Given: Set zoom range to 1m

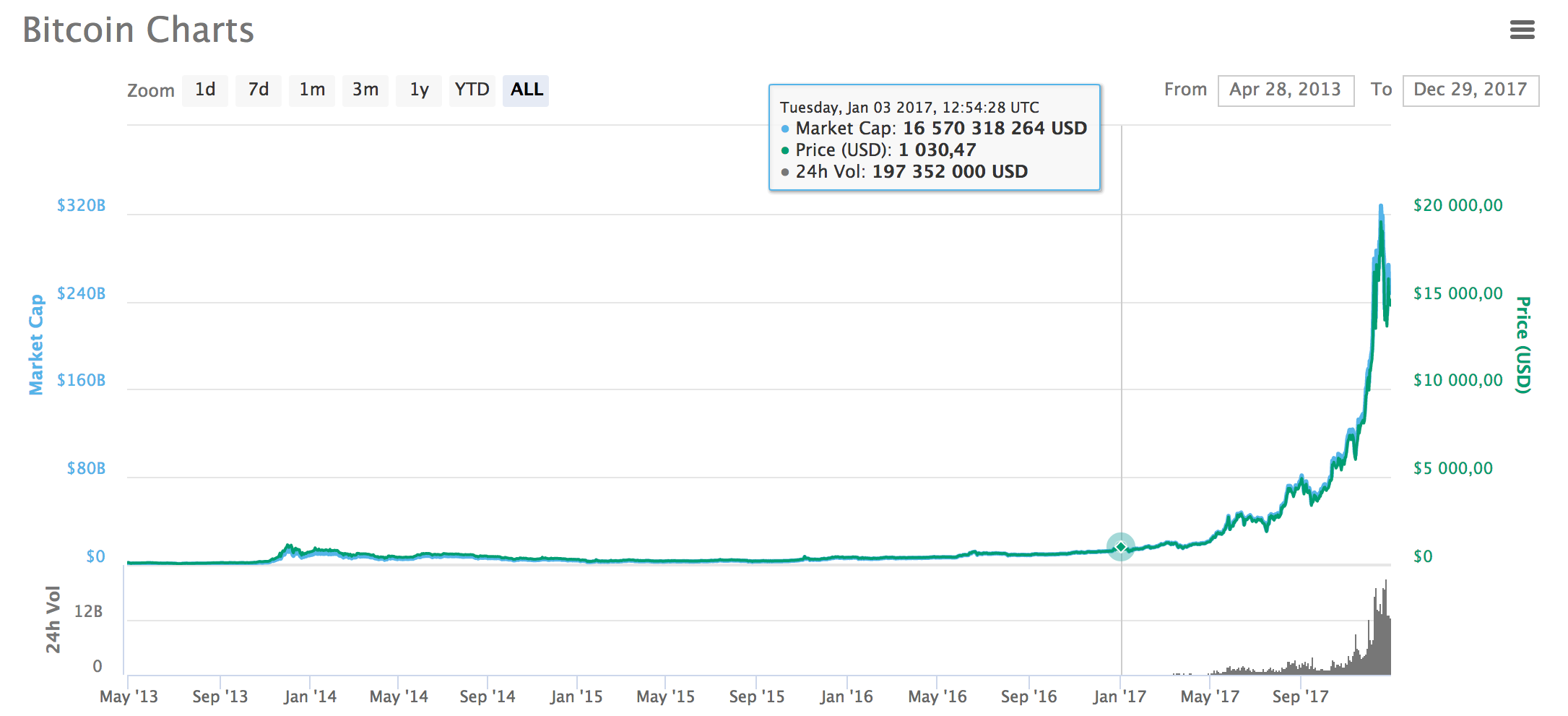Looking at the screenshot, I should point(312,90).
